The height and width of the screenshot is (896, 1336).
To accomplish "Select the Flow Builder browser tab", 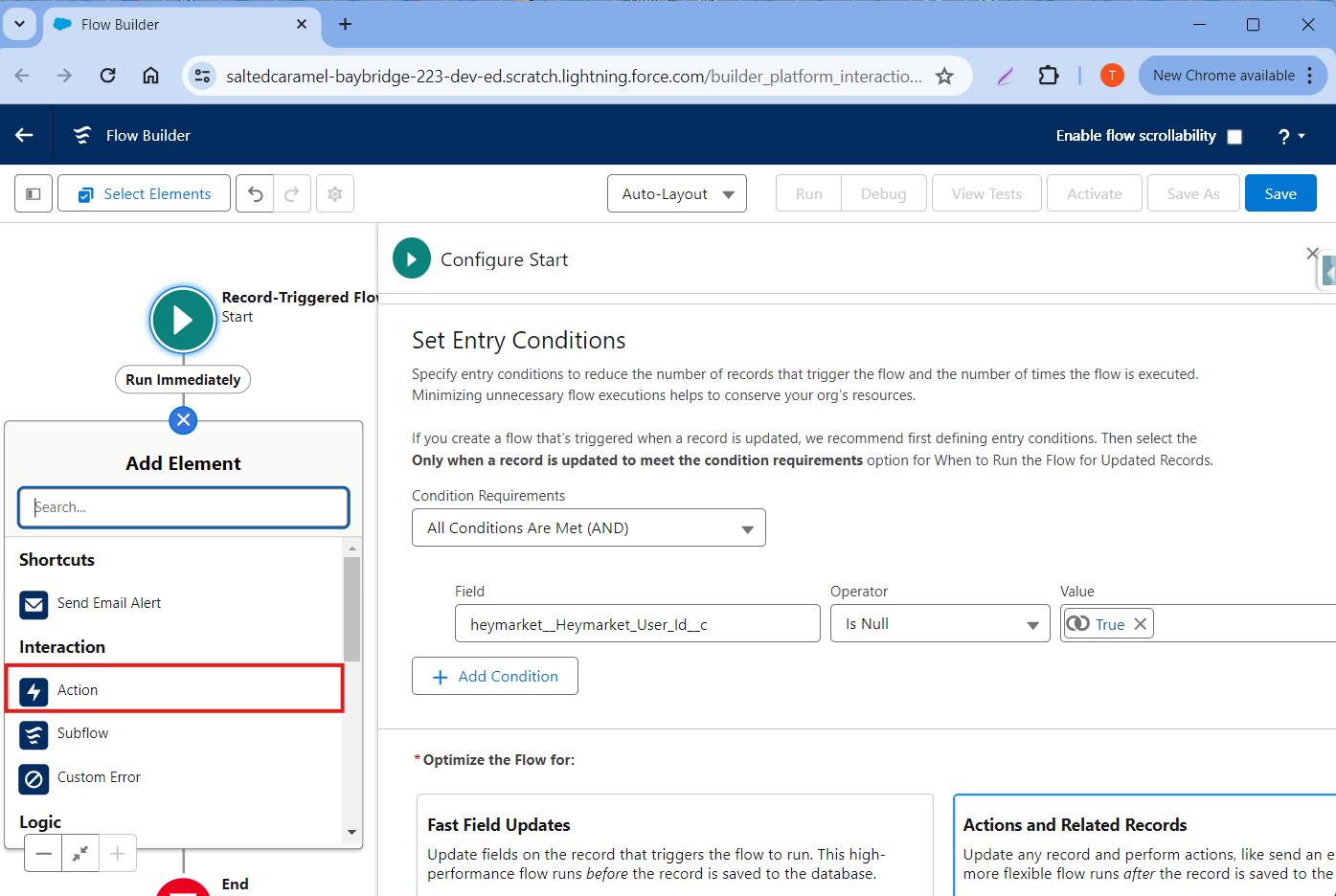I will click(182, 24).
